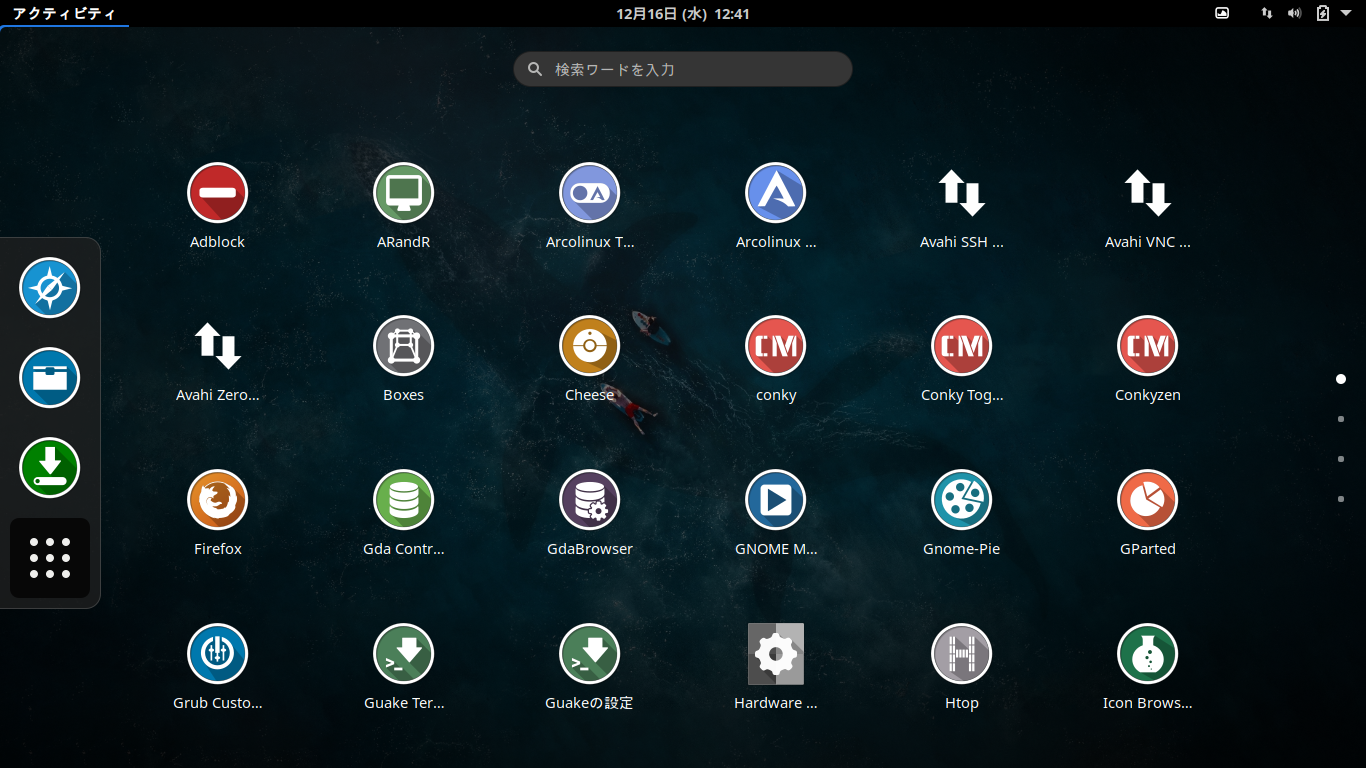The image size is (1366, 768).
Task: Click the screenshot tray icon in top bar
Action: (1222, 13)
